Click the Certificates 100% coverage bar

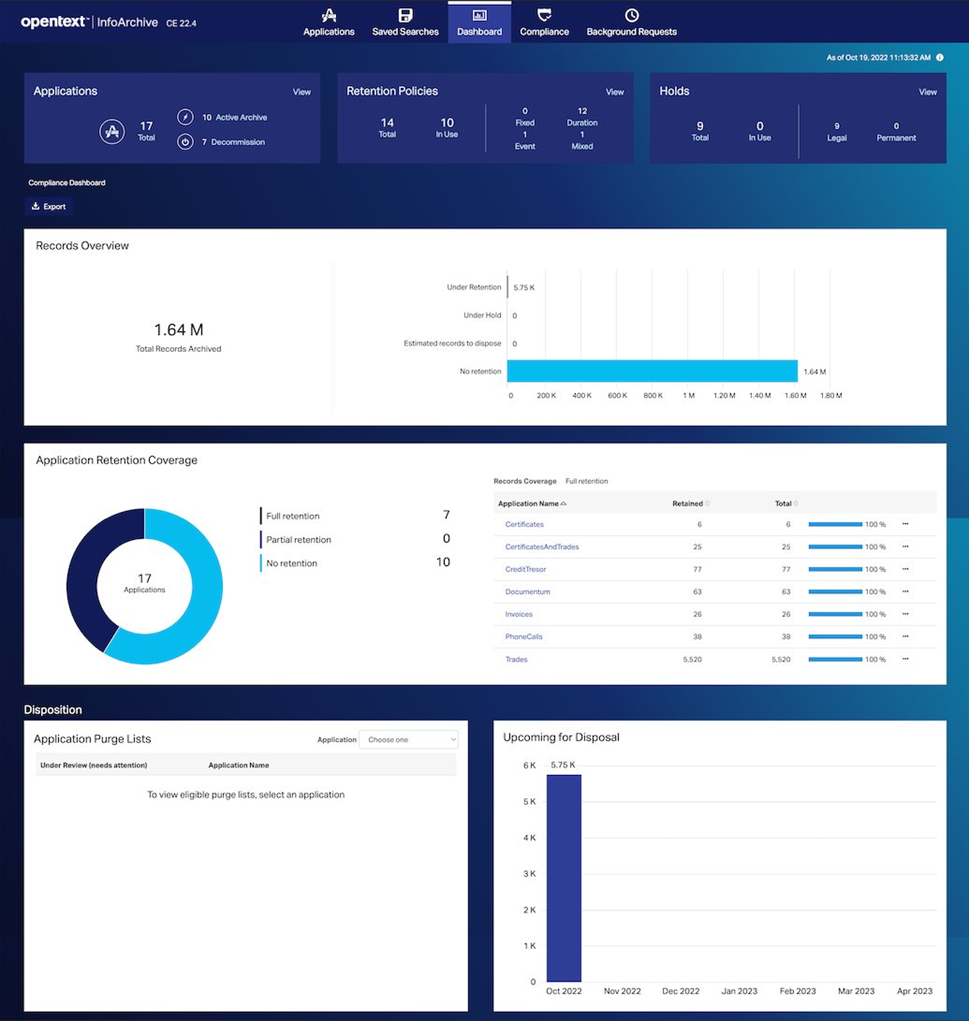pos(835,524)
